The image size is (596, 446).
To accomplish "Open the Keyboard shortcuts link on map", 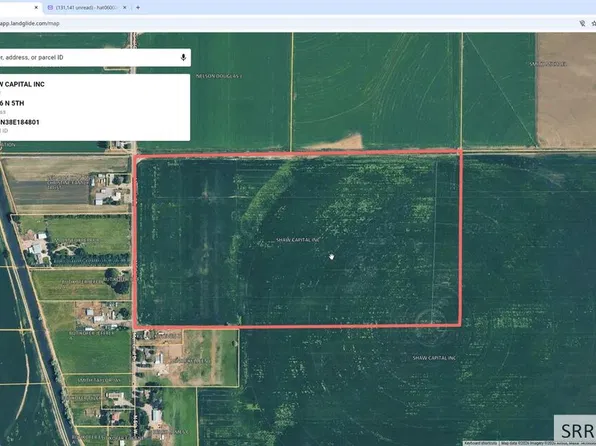I will click(480, 443).
